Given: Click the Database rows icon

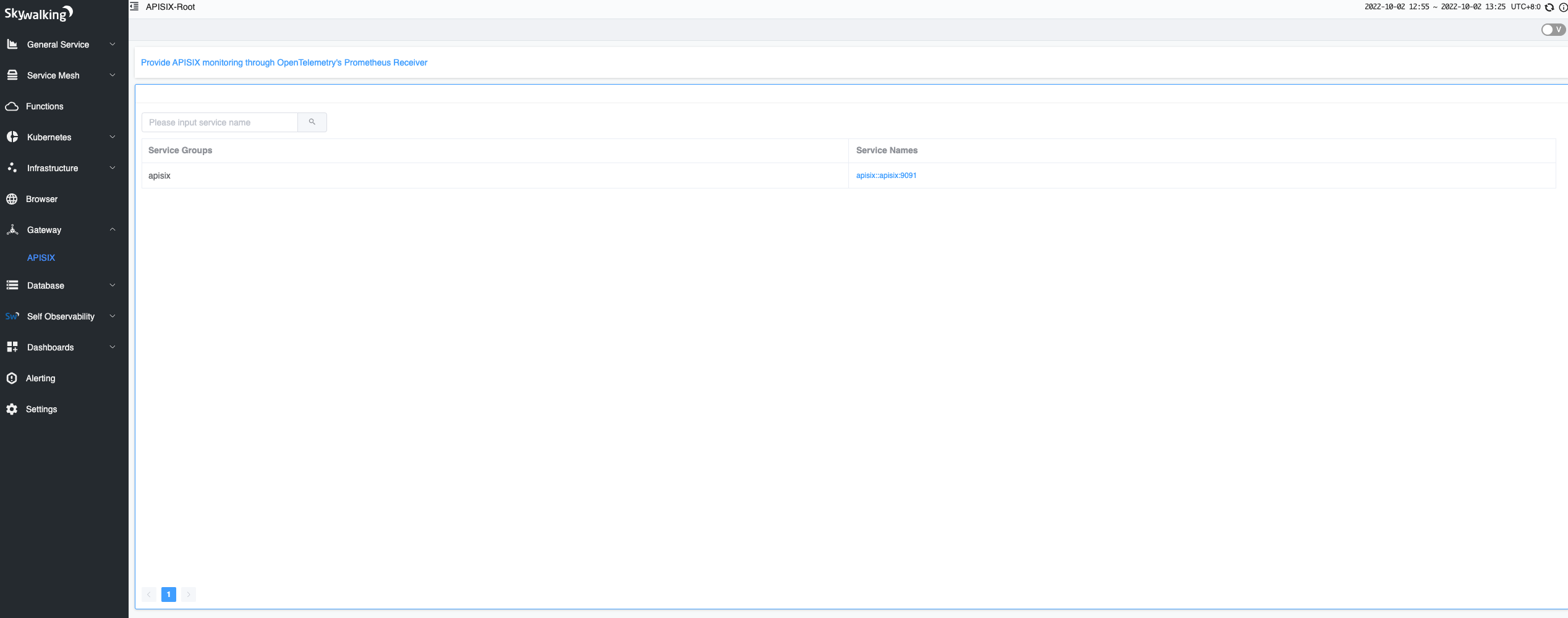Looking at the screenshot, I should coord(12,286).
